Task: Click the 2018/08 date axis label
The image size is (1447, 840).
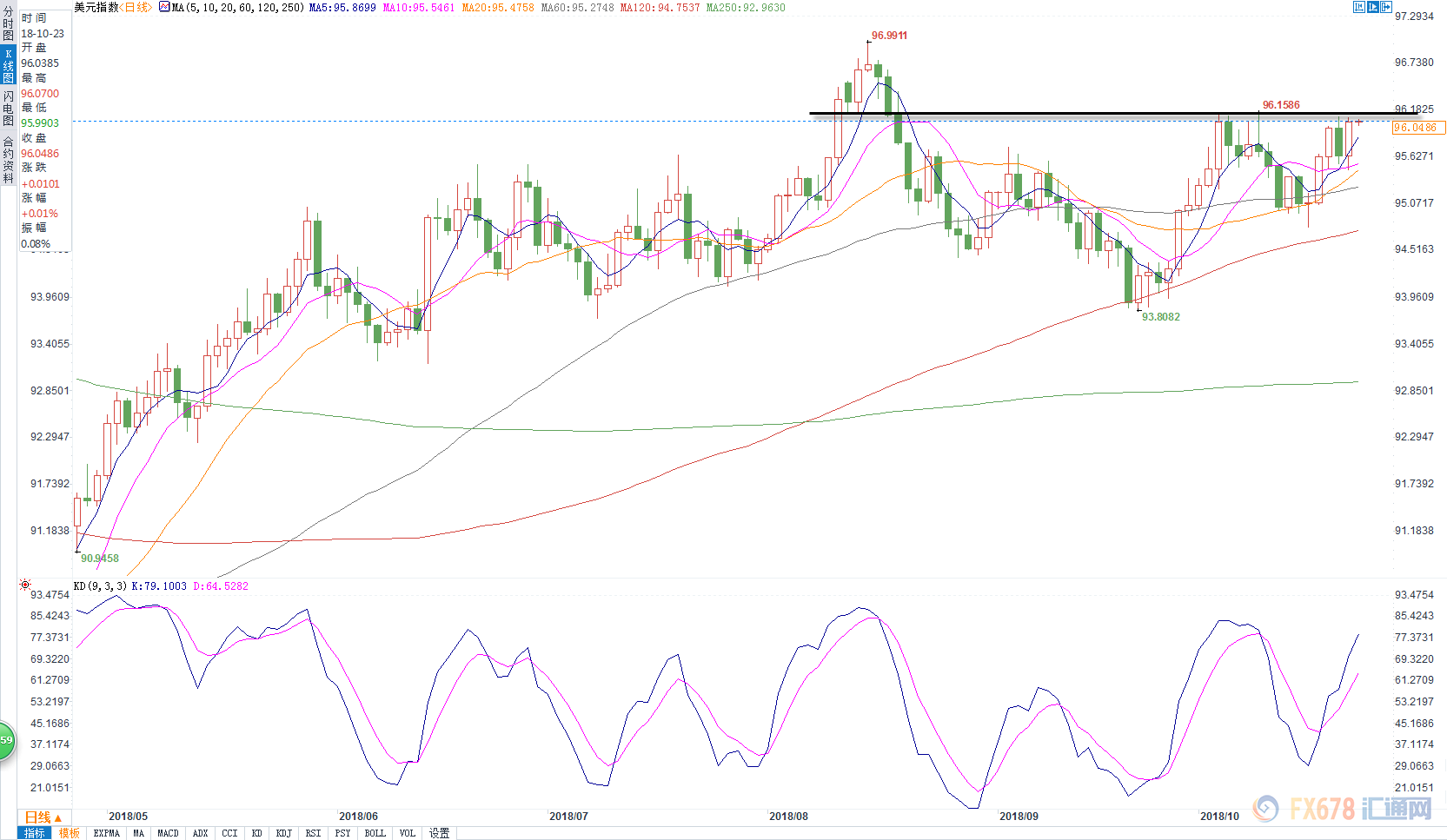Action: [788, 817]
